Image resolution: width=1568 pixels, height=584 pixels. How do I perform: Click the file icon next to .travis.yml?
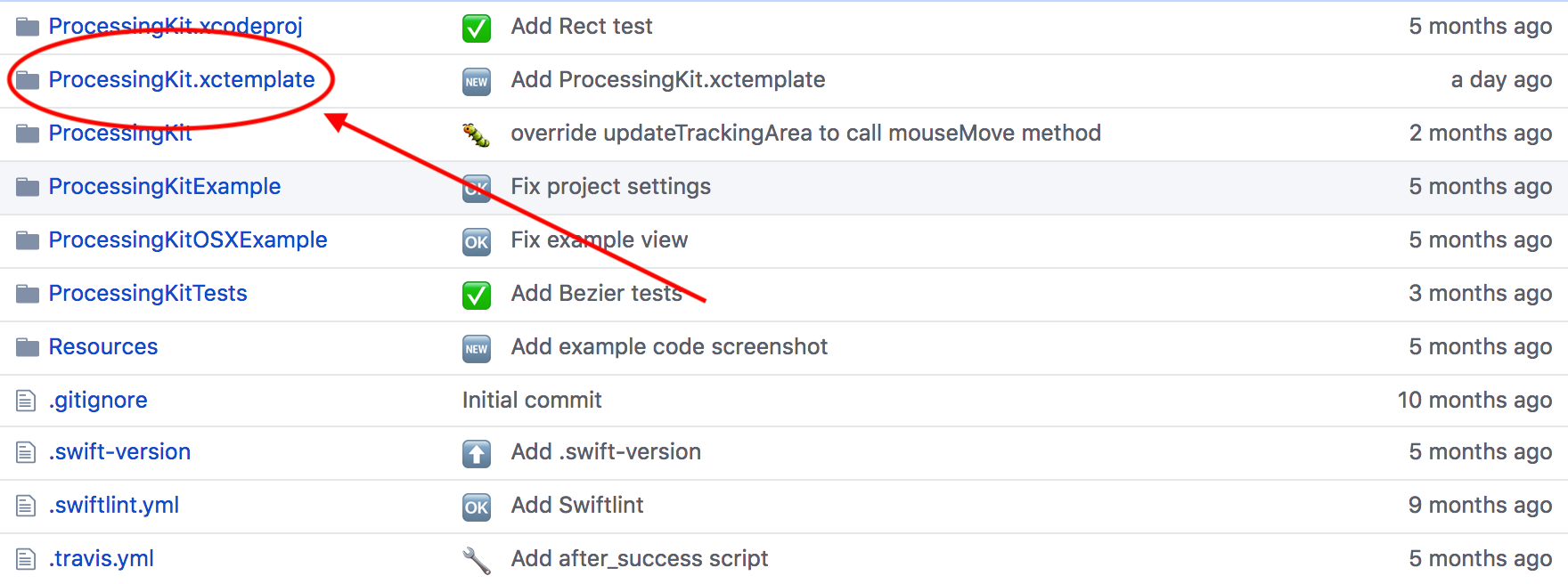[x=26, y=559]
